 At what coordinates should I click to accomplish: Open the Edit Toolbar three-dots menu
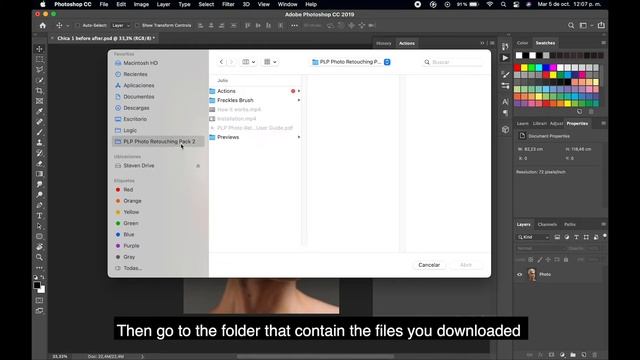tap(40, 268)
